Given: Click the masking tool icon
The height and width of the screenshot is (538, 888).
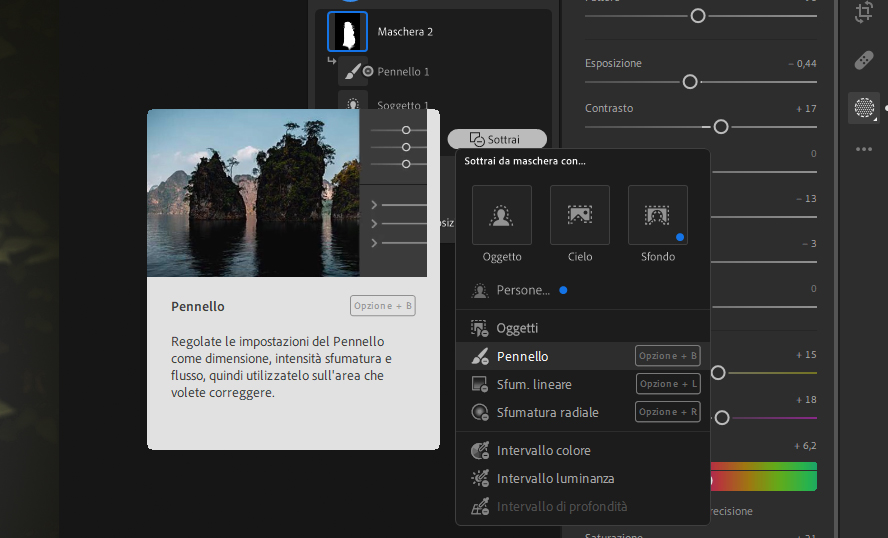Looking at the screenshot, I should point(864,108).
